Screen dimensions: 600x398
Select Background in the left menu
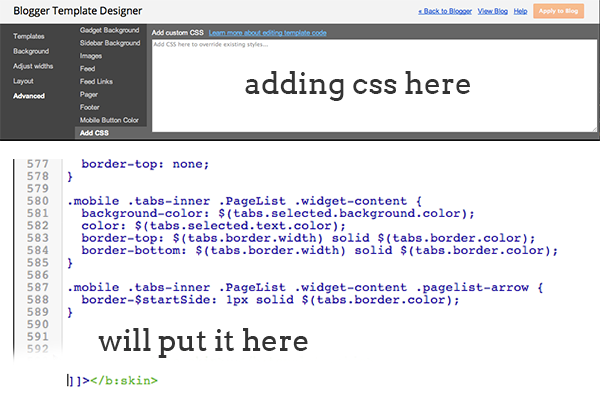click(31, 51)
